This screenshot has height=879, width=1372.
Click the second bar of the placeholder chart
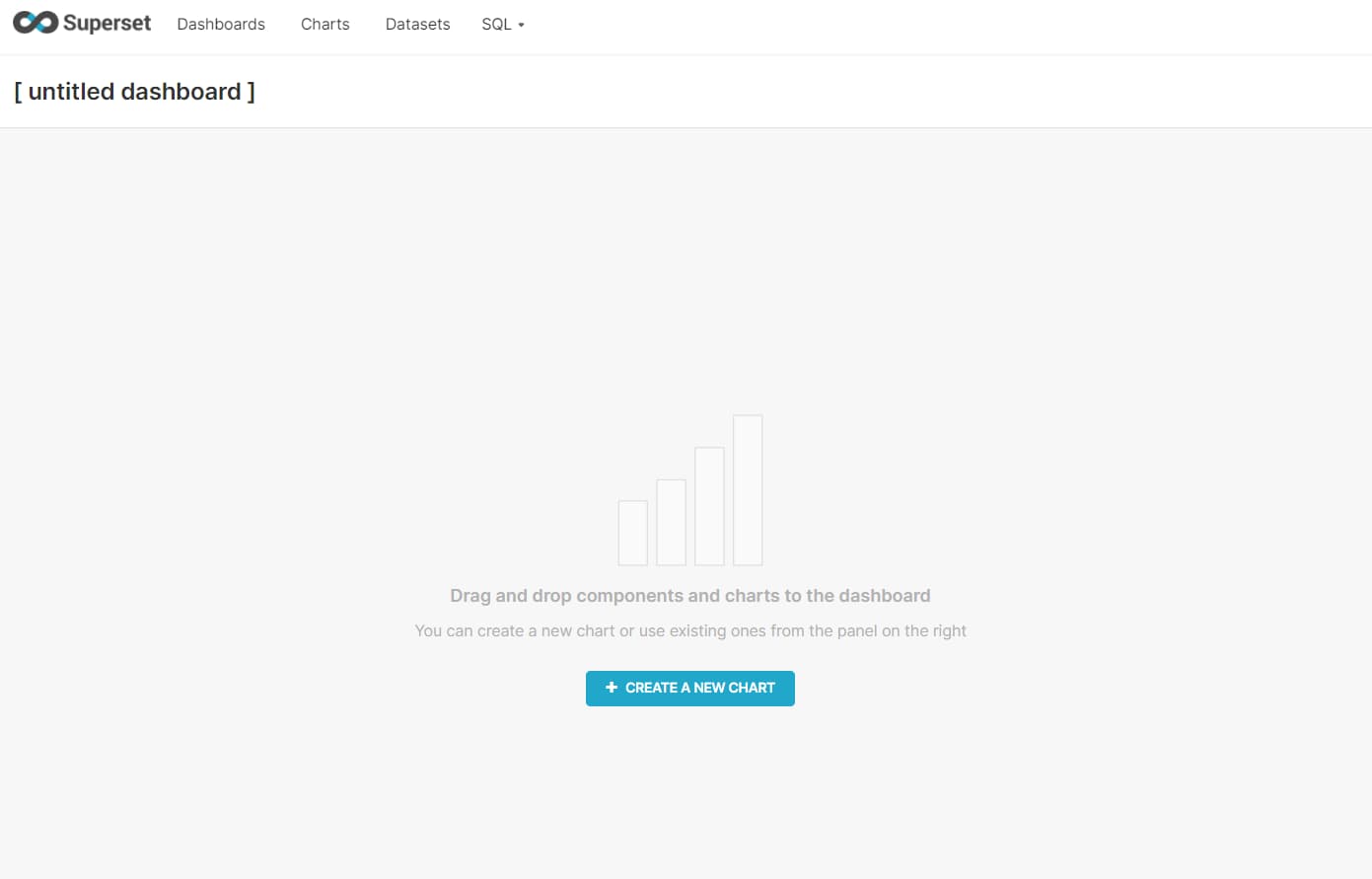(671, 523)
